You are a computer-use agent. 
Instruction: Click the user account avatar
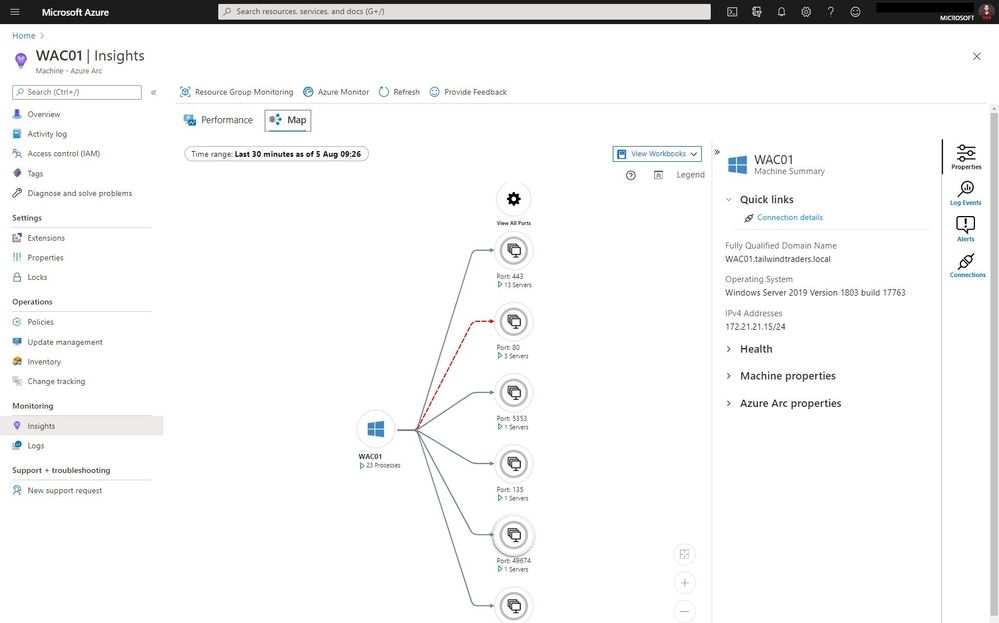[x=986, y=10]
